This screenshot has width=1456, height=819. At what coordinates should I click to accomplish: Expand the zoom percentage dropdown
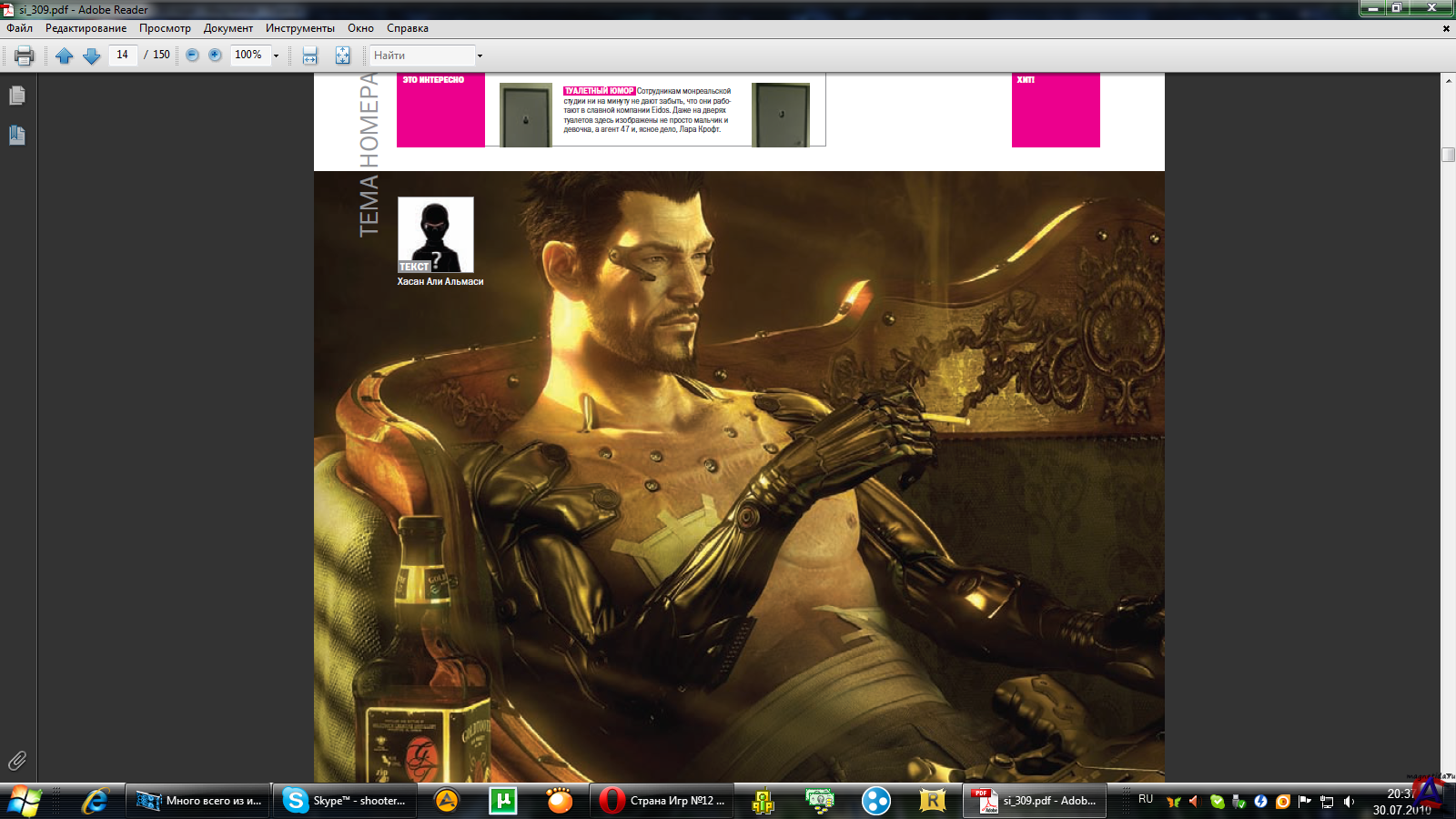click(x=276, y=56)
